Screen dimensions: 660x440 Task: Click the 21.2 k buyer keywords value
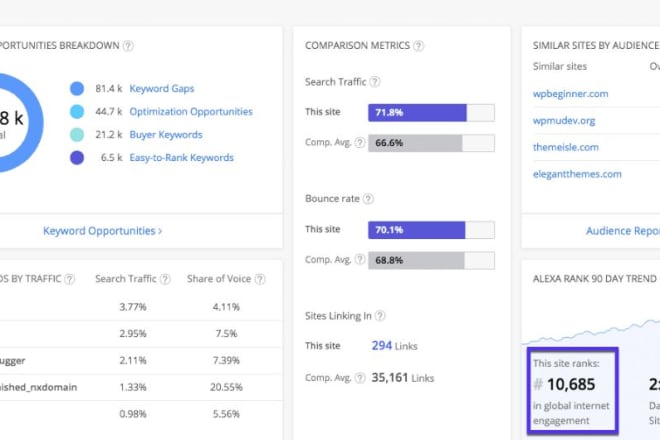(x=109, y=135)
